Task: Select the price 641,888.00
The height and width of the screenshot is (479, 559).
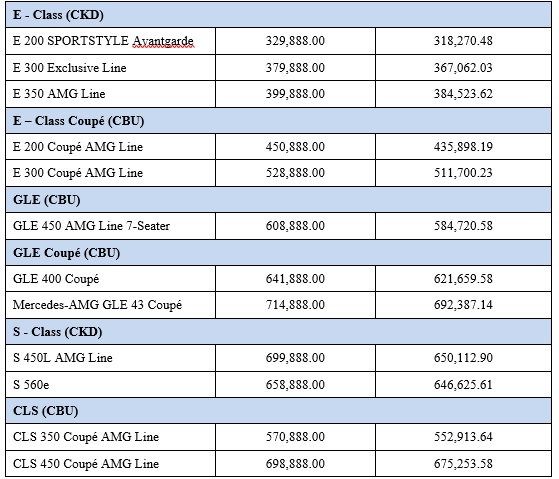Action: click(295, 279)
